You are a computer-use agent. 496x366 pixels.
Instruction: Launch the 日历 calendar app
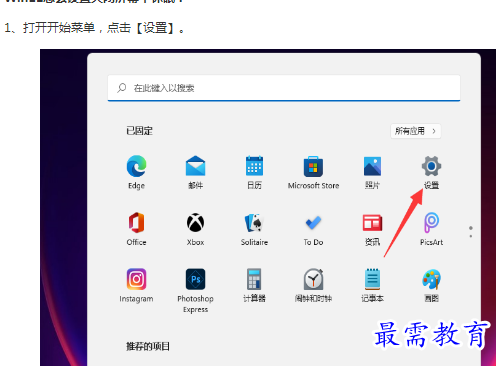(254, 166)
